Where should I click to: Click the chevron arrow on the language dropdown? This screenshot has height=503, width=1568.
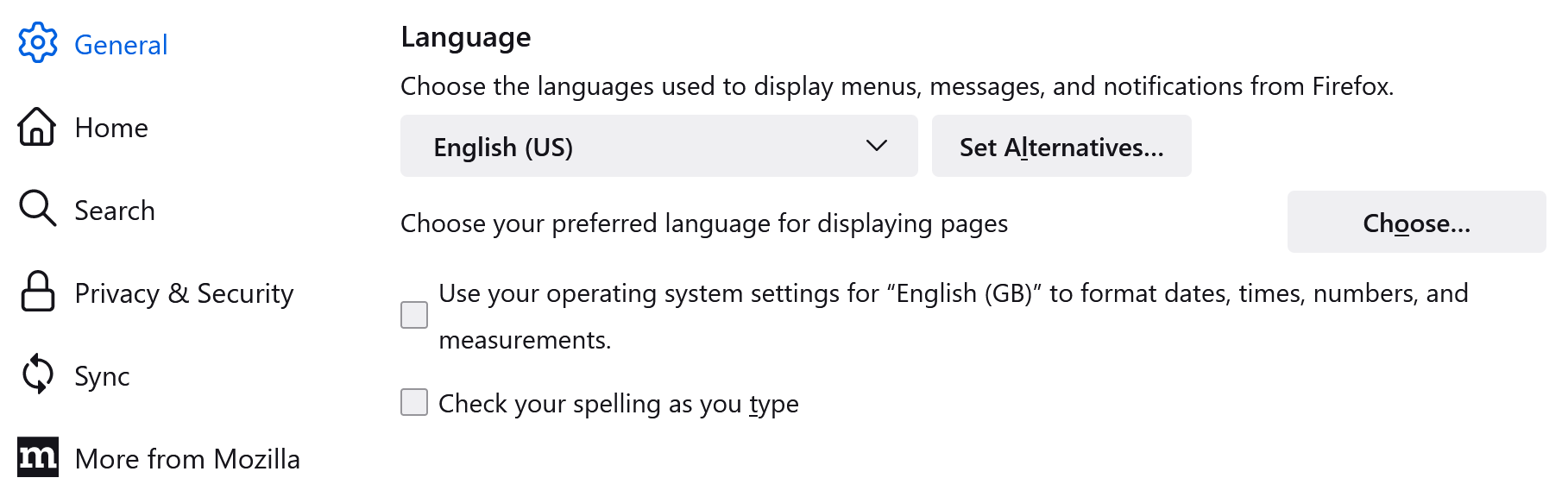tap(876, 146)
